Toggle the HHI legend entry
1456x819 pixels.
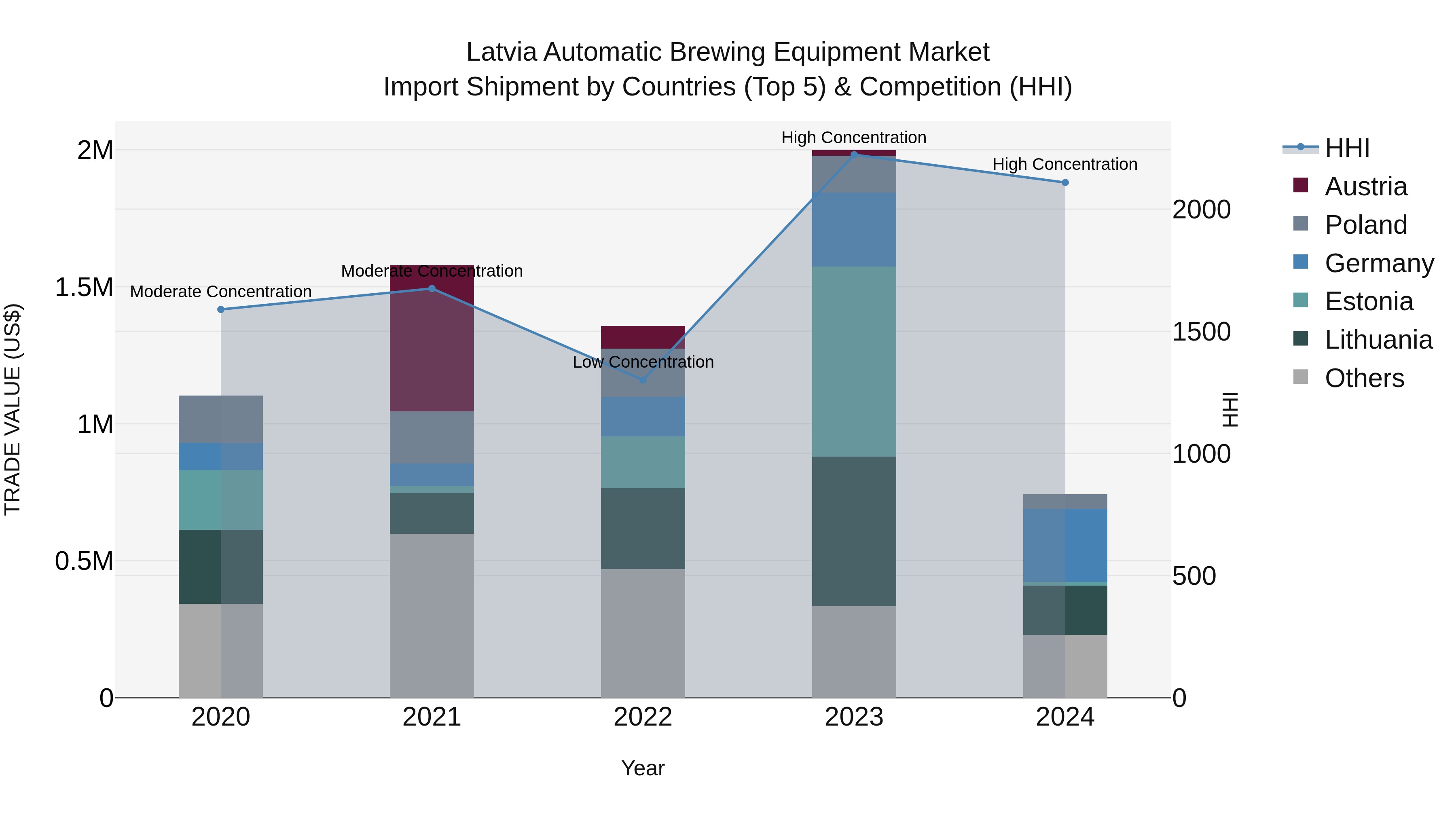tap(1326, 148)
